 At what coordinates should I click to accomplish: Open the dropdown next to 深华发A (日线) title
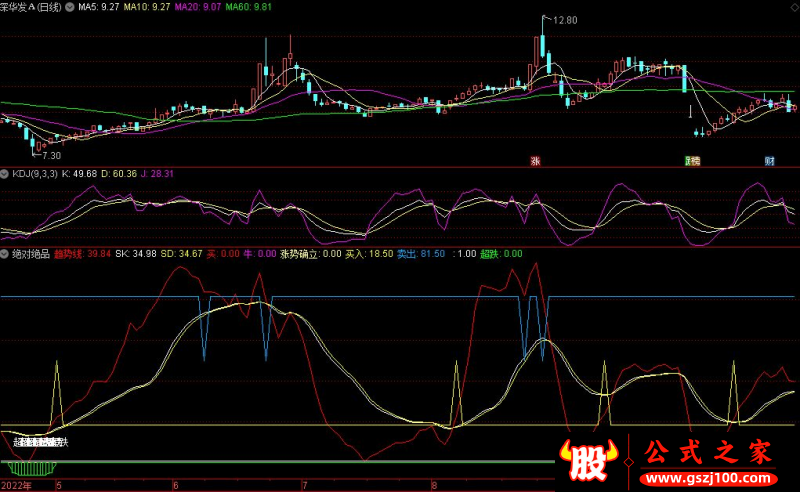(67, 6)
